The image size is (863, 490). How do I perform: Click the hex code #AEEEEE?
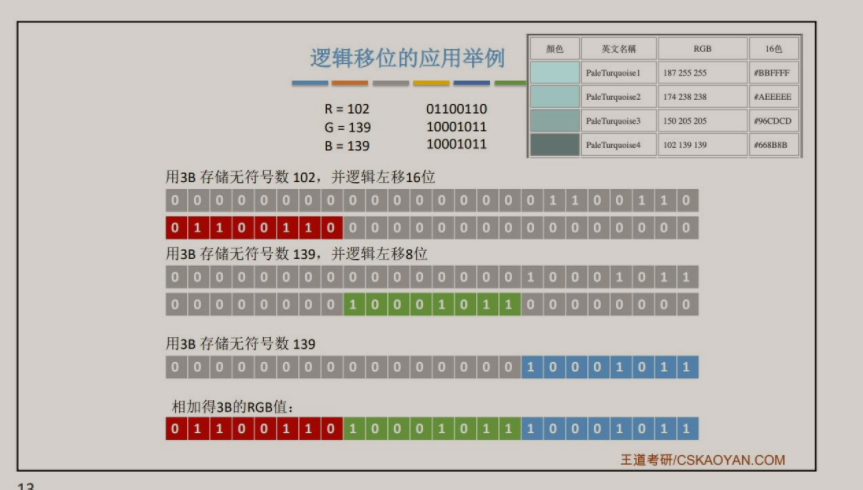[772, 97]
